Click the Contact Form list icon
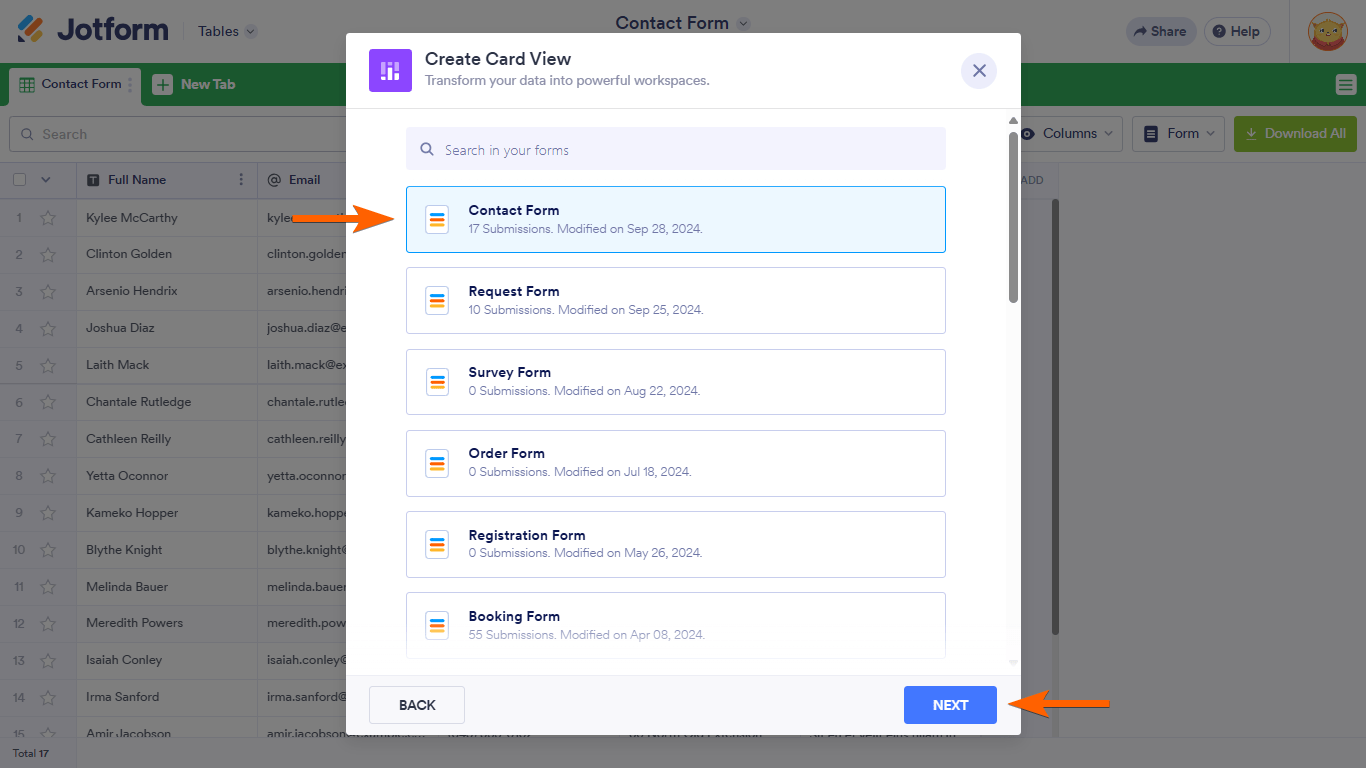The width and height of the screenshot is (1366, 768). pos(437,219)
